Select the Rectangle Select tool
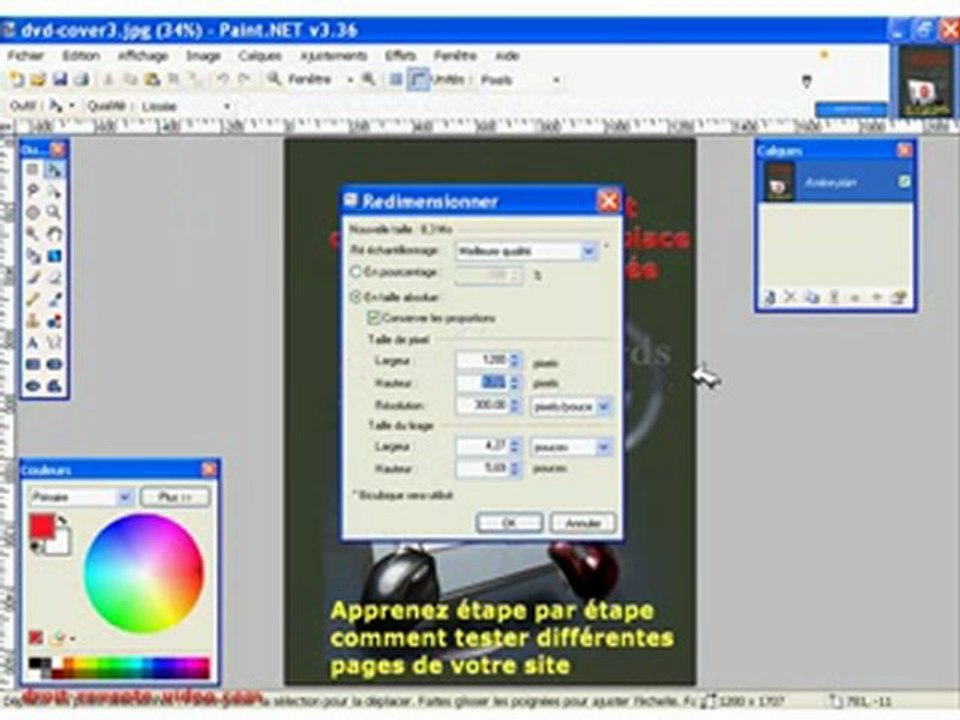960x720 pixels. [33, 170]
